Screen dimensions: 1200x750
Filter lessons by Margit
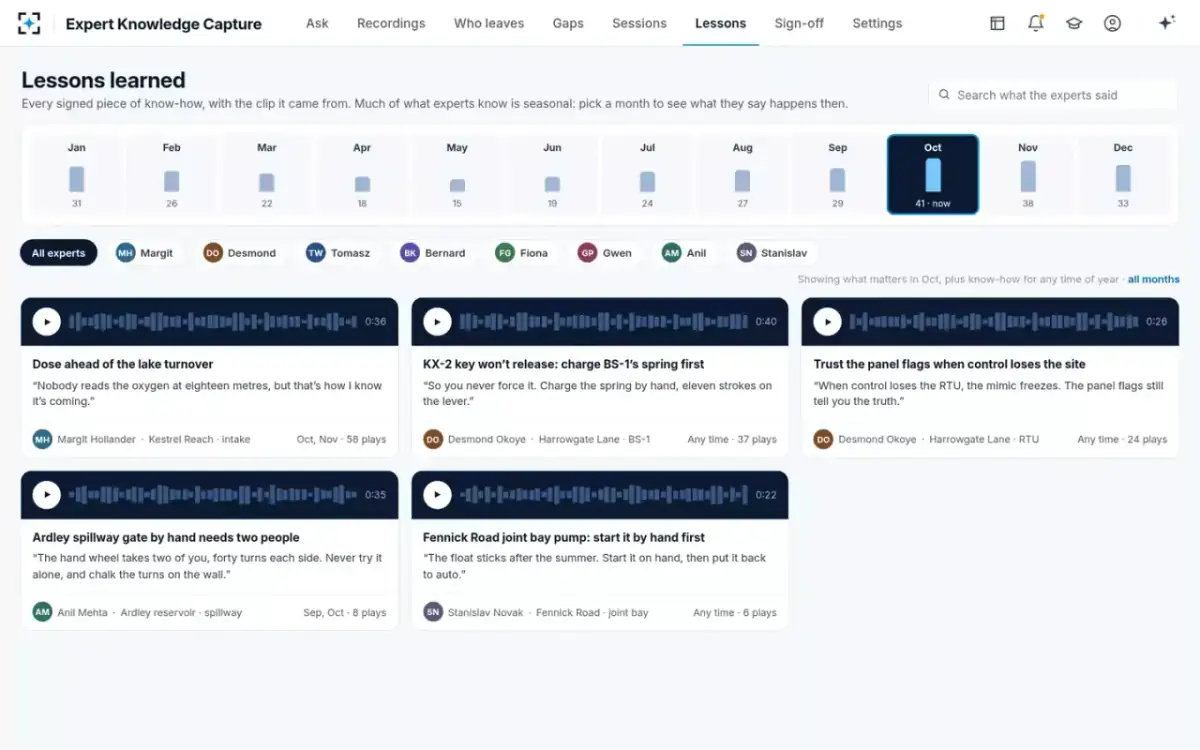[145, 253]
